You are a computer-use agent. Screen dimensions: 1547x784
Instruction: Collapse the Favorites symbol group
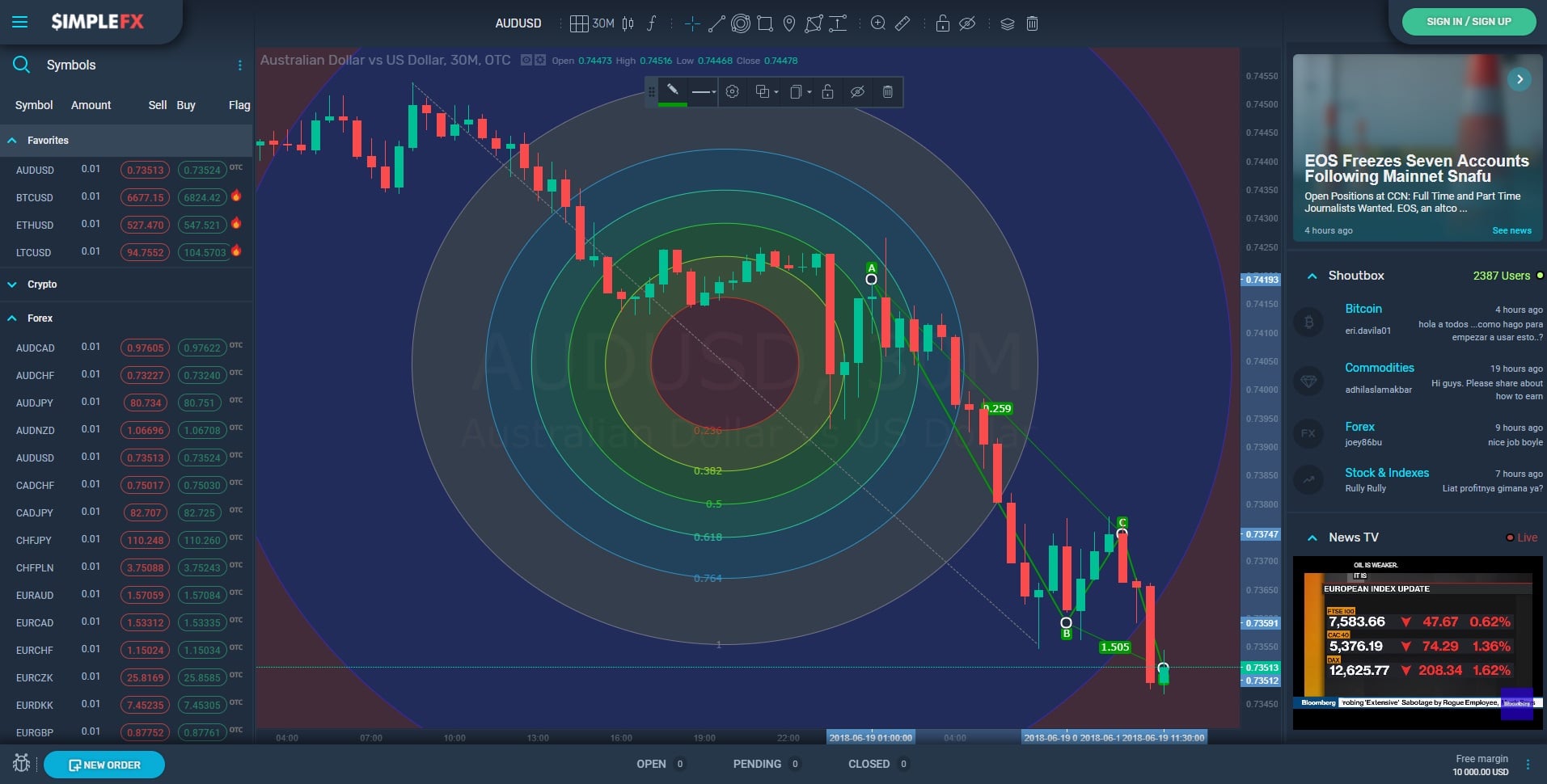click(12, 141)
